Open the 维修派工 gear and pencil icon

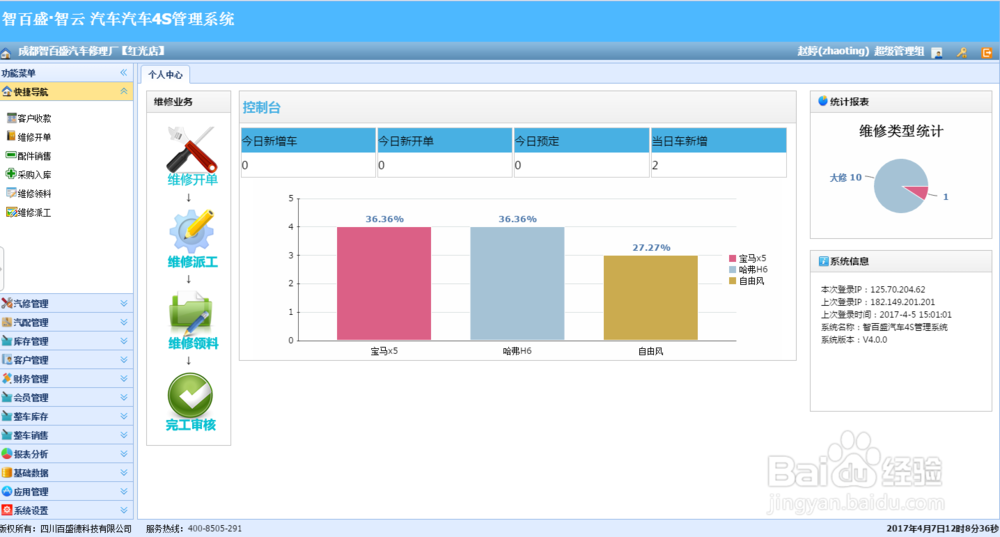coord(191,232)
